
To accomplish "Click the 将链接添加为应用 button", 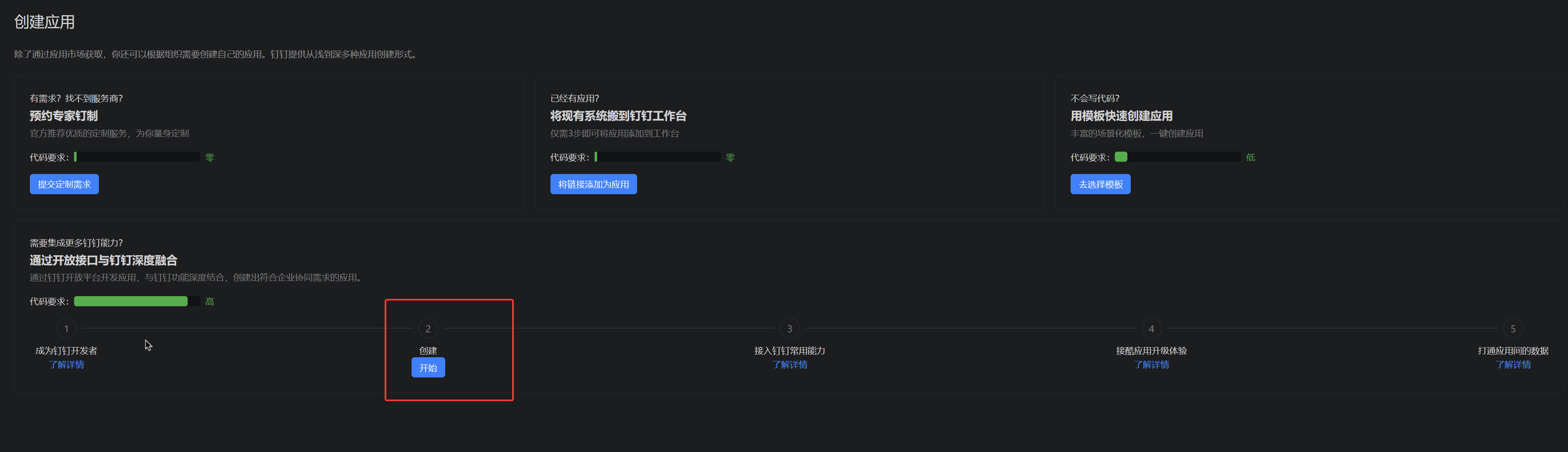I will pos(593,184).
